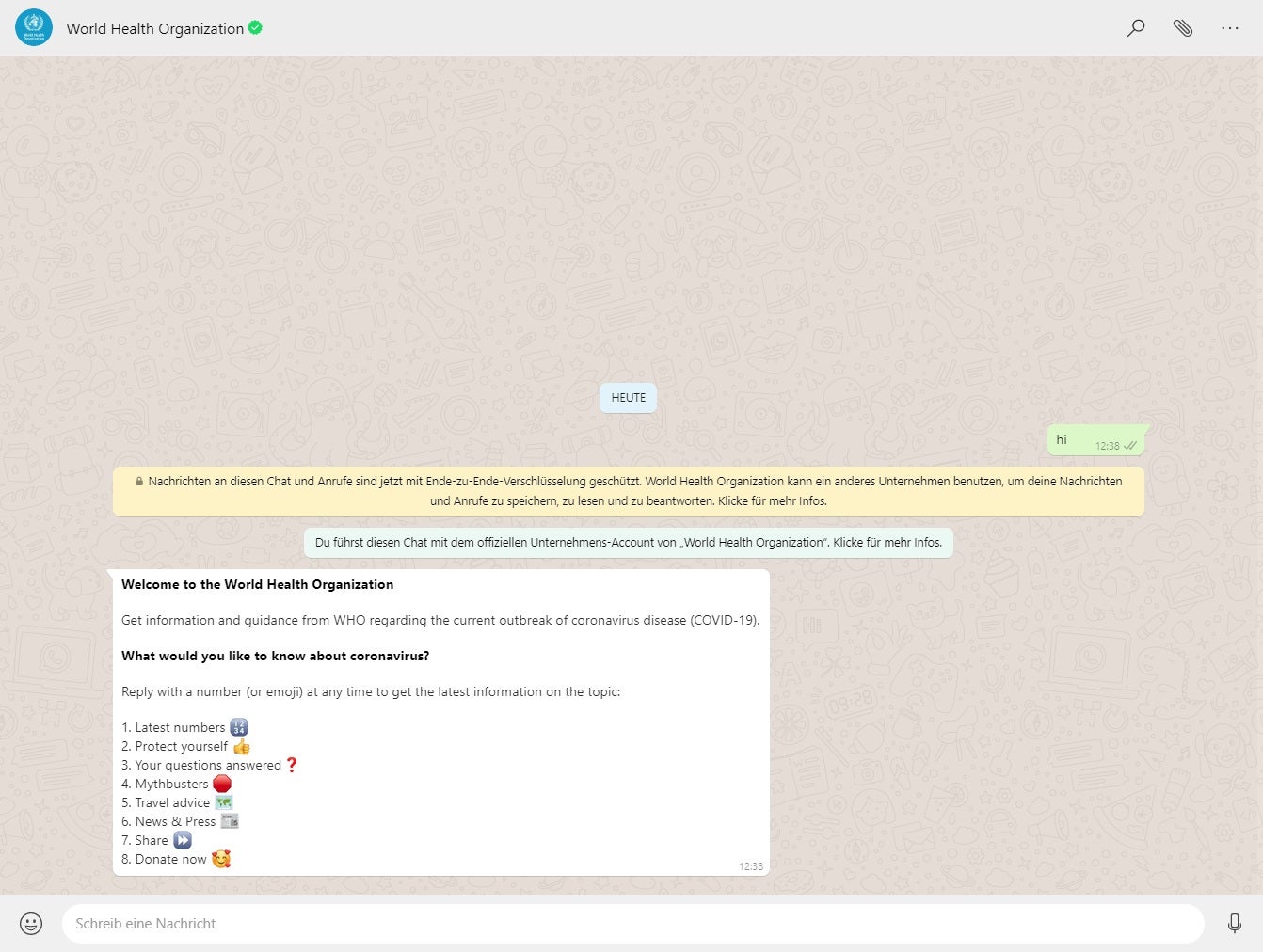Screen dimensions: 1263x952
Task: Start a voice message with microphone icon
Action: (x=1234, y=923)
